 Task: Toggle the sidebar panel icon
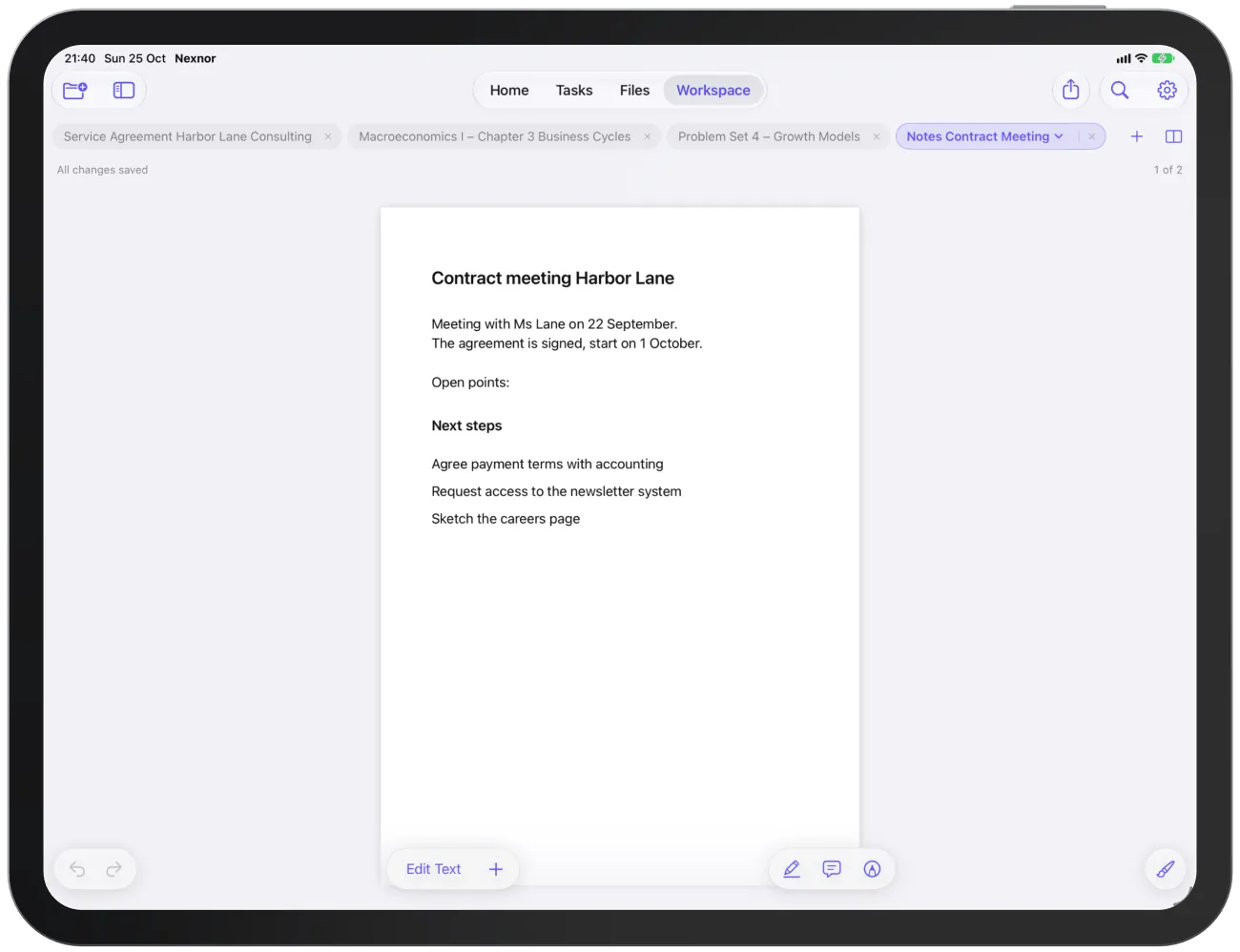click(x=124, y=91)
